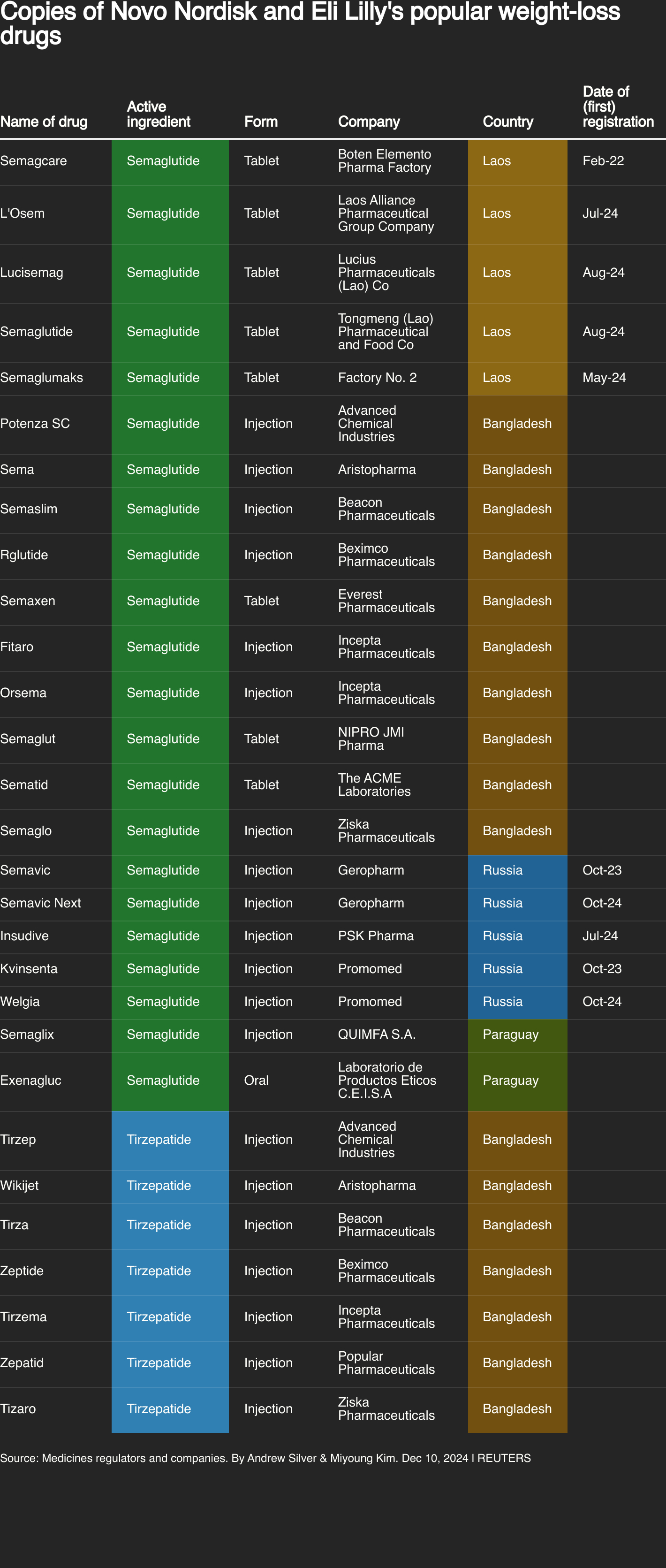Select the drug name "Exenagluc"
The height and width of the screenshot is (1568, 666).
coord(30,1081)
